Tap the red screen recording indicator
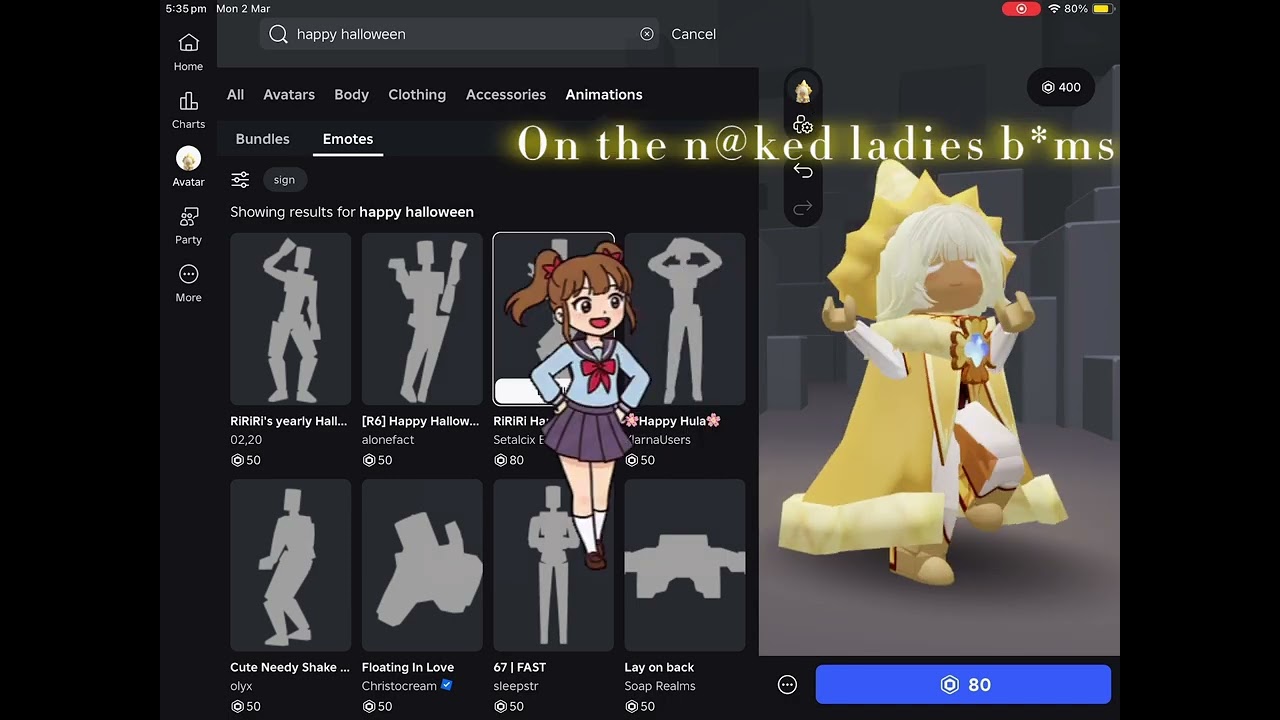 click(x=1021, y=9)
